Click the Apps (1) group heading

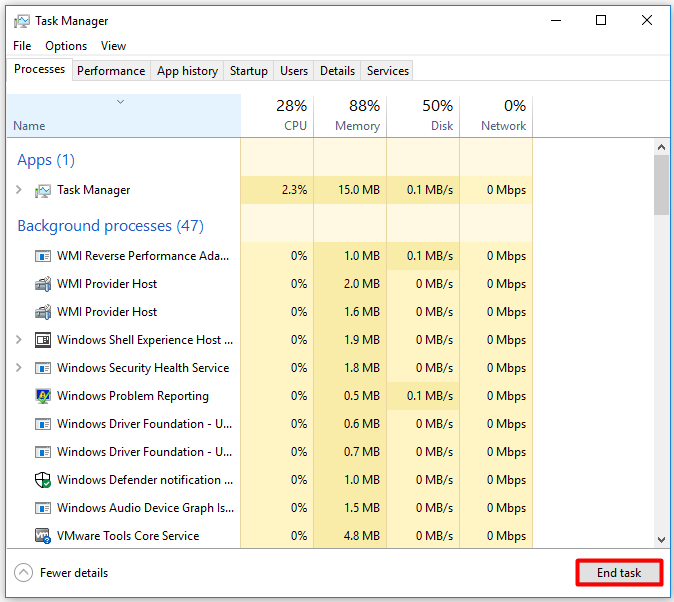[46, 160]
